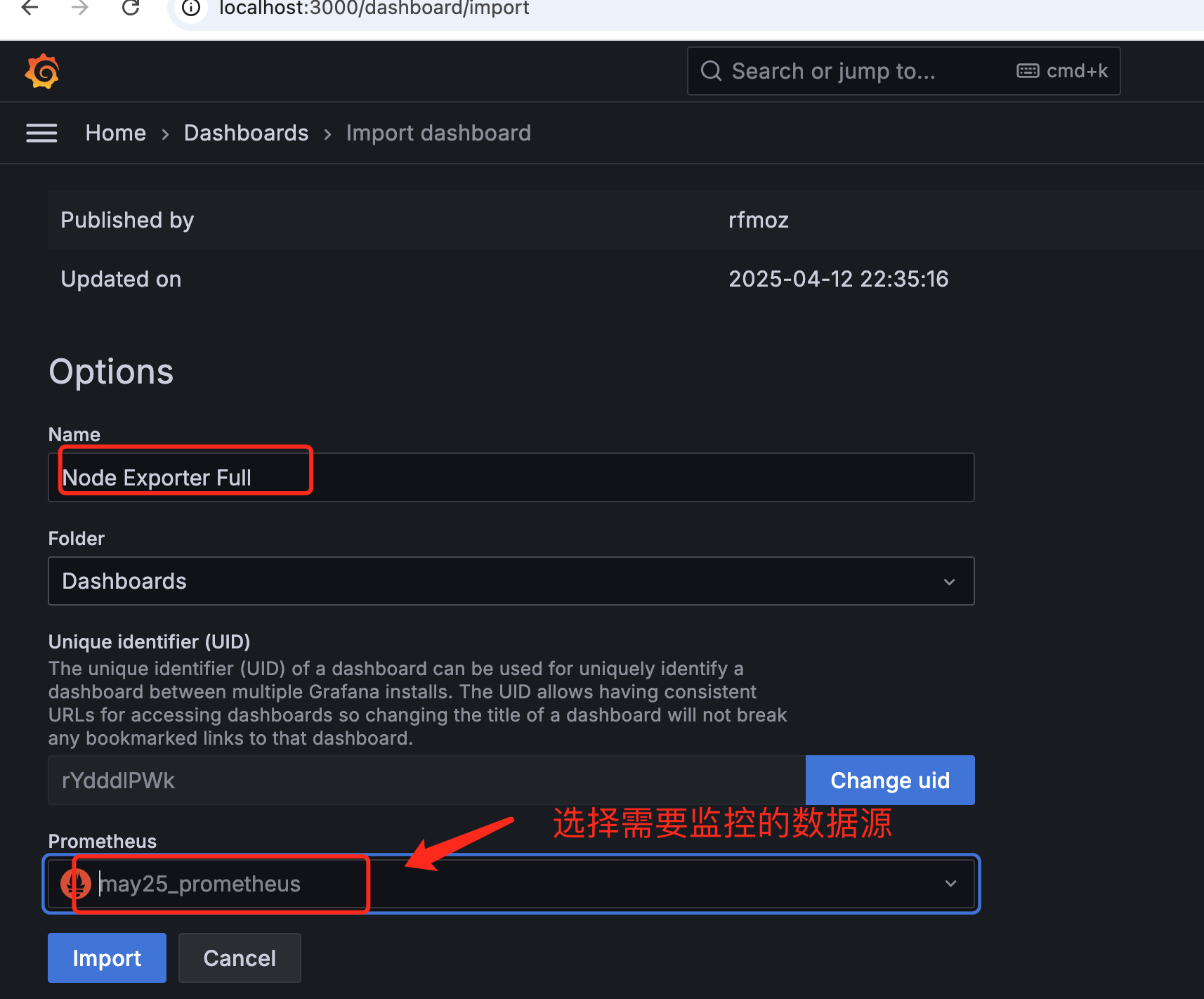Viewport: 1204px width, 999px height.
Task: Reload the page with refresh icon
Action: pos(131,8)
